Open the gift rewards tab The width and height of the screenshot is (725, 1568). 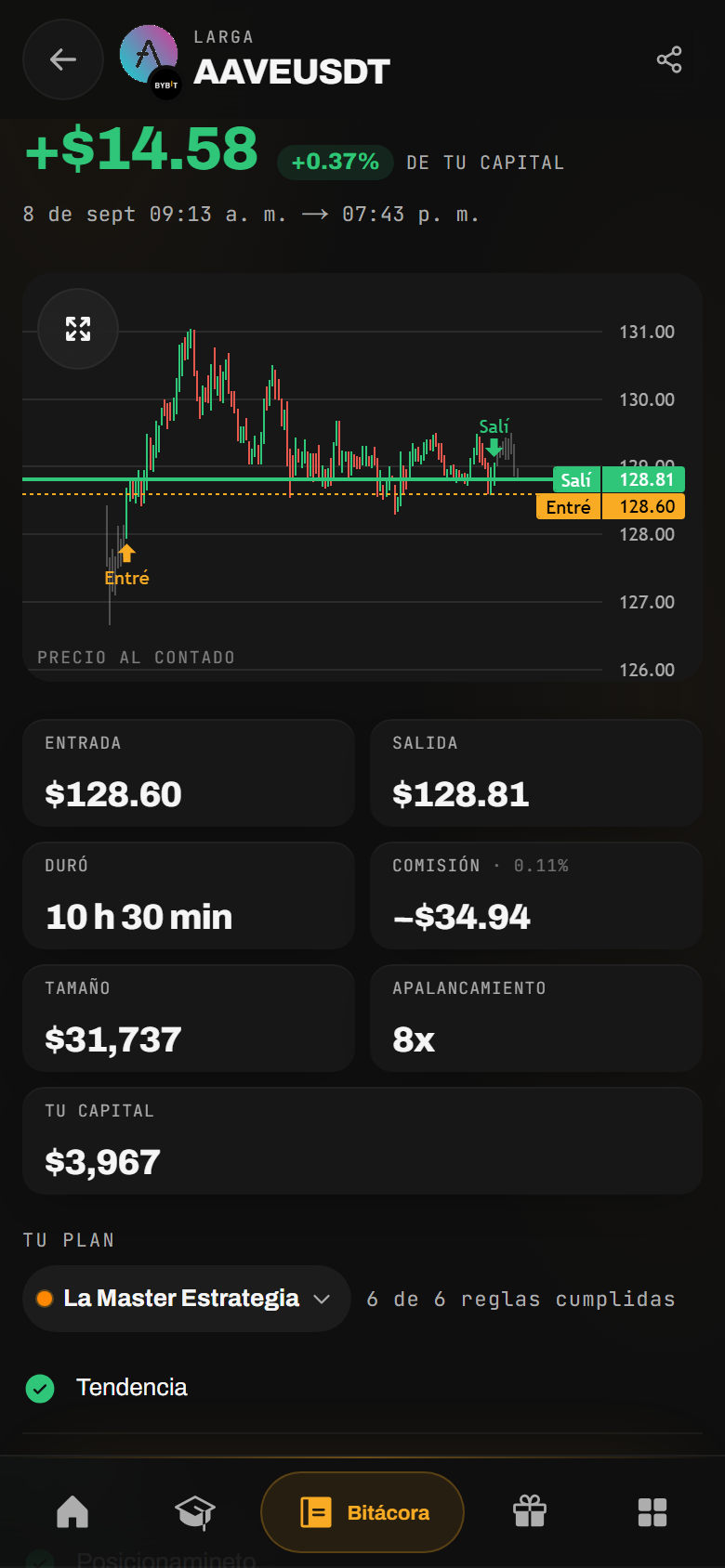coord(530,1512)
